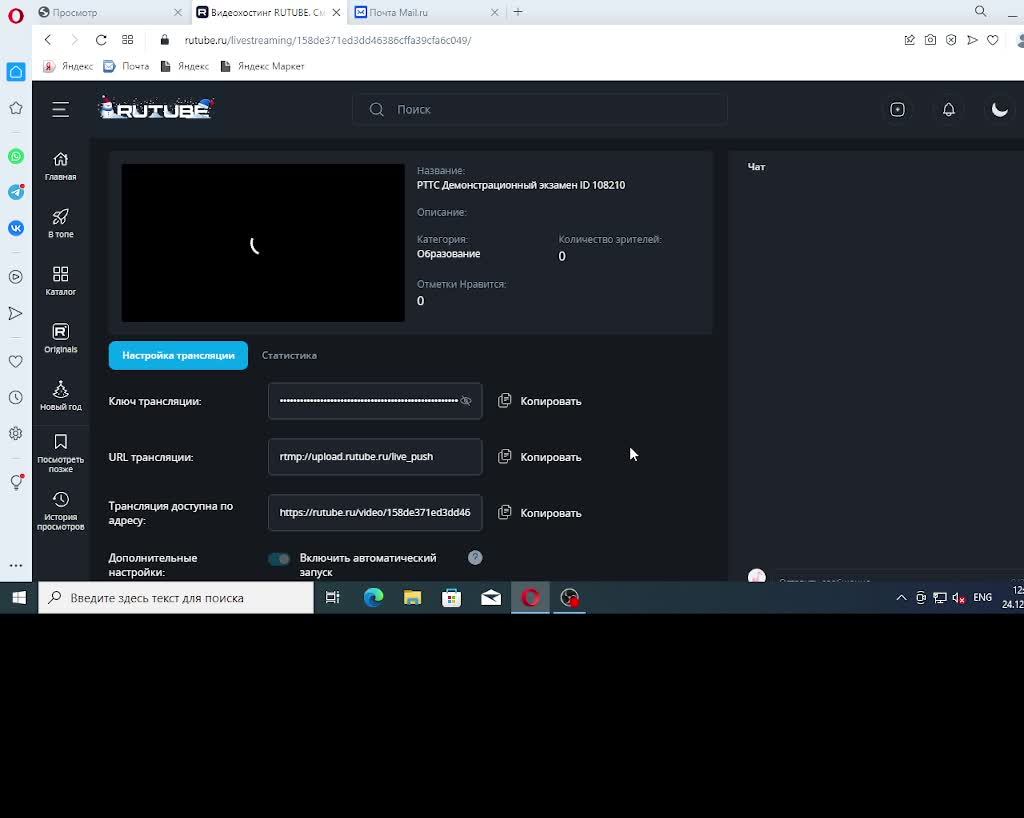Click Windows Start button
Viewport: 1024px width, 818px height.
[x=19, y=597]
